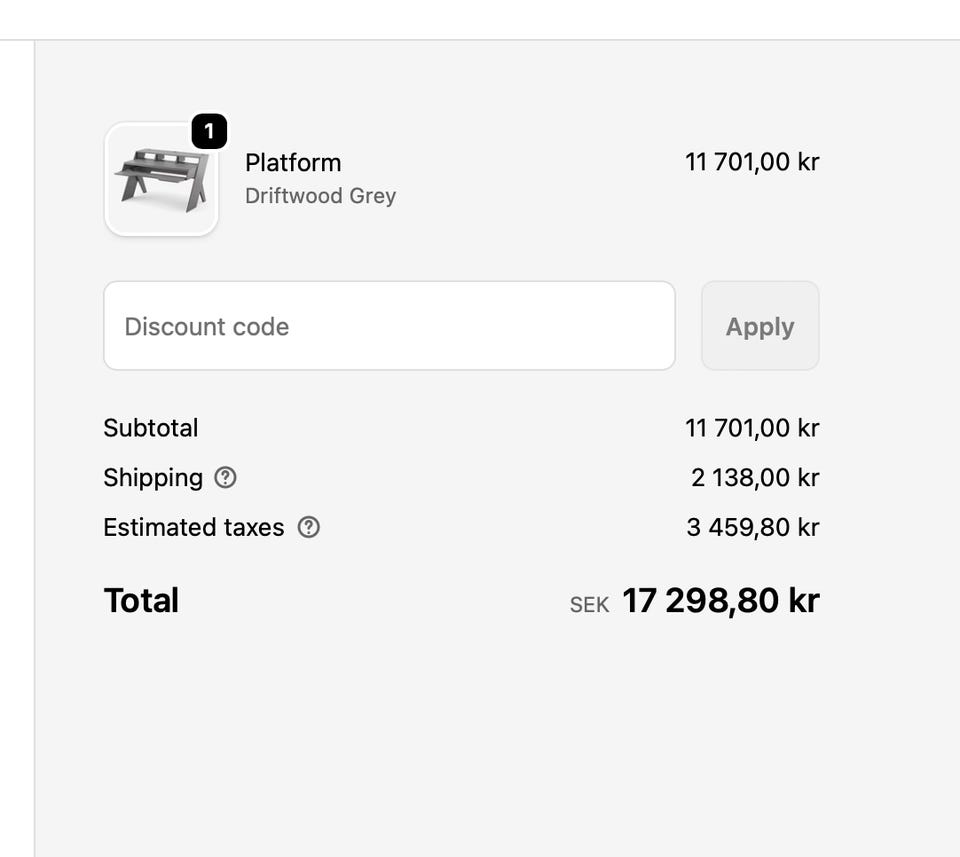This screenshot has width=960, height=857.
Task: Click the Subtotal amount value
Action: click(752, 428)
